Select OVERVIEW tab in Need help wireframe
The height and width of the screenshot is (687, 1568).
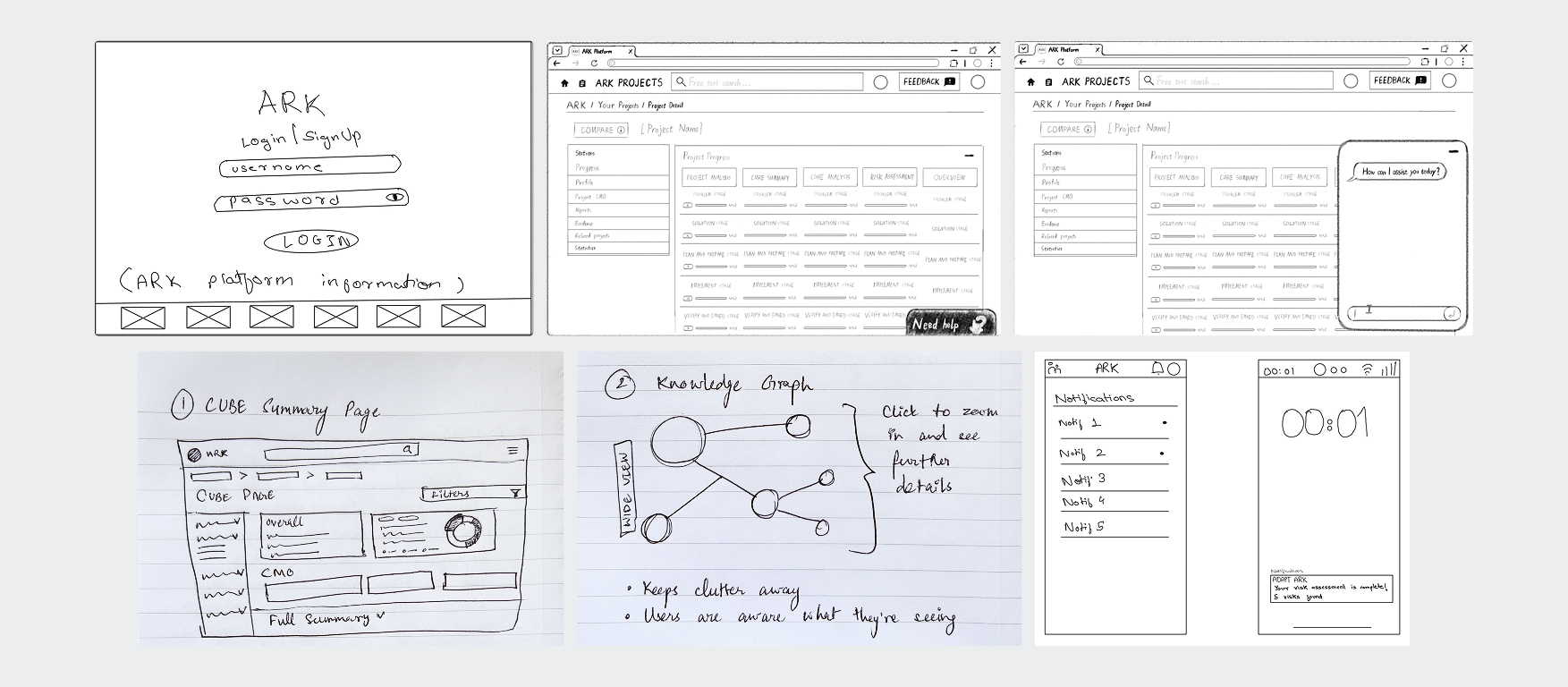pos(949,178)
